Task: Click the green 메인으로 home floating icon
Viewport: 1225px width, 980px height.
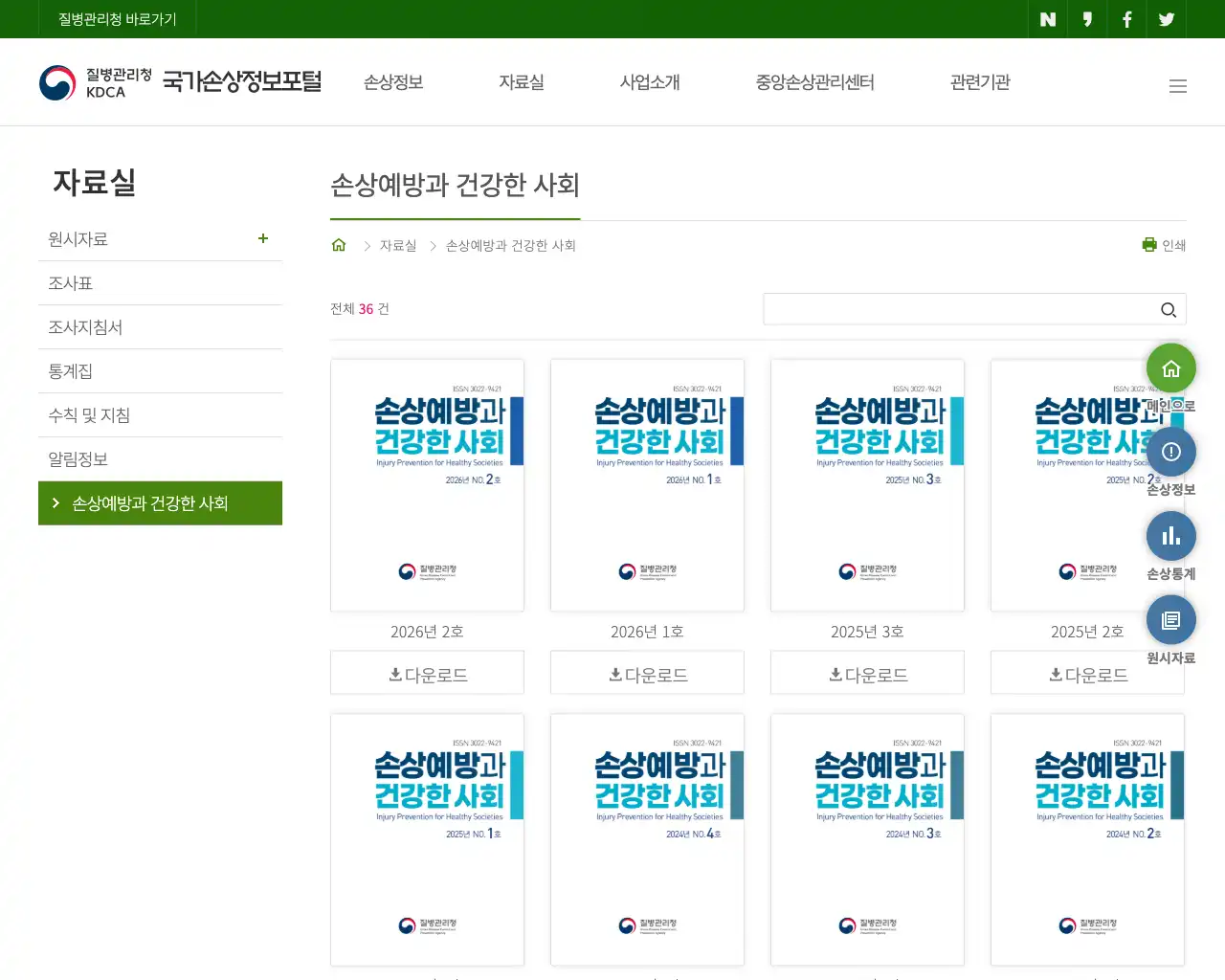Action: (1171, 368)
